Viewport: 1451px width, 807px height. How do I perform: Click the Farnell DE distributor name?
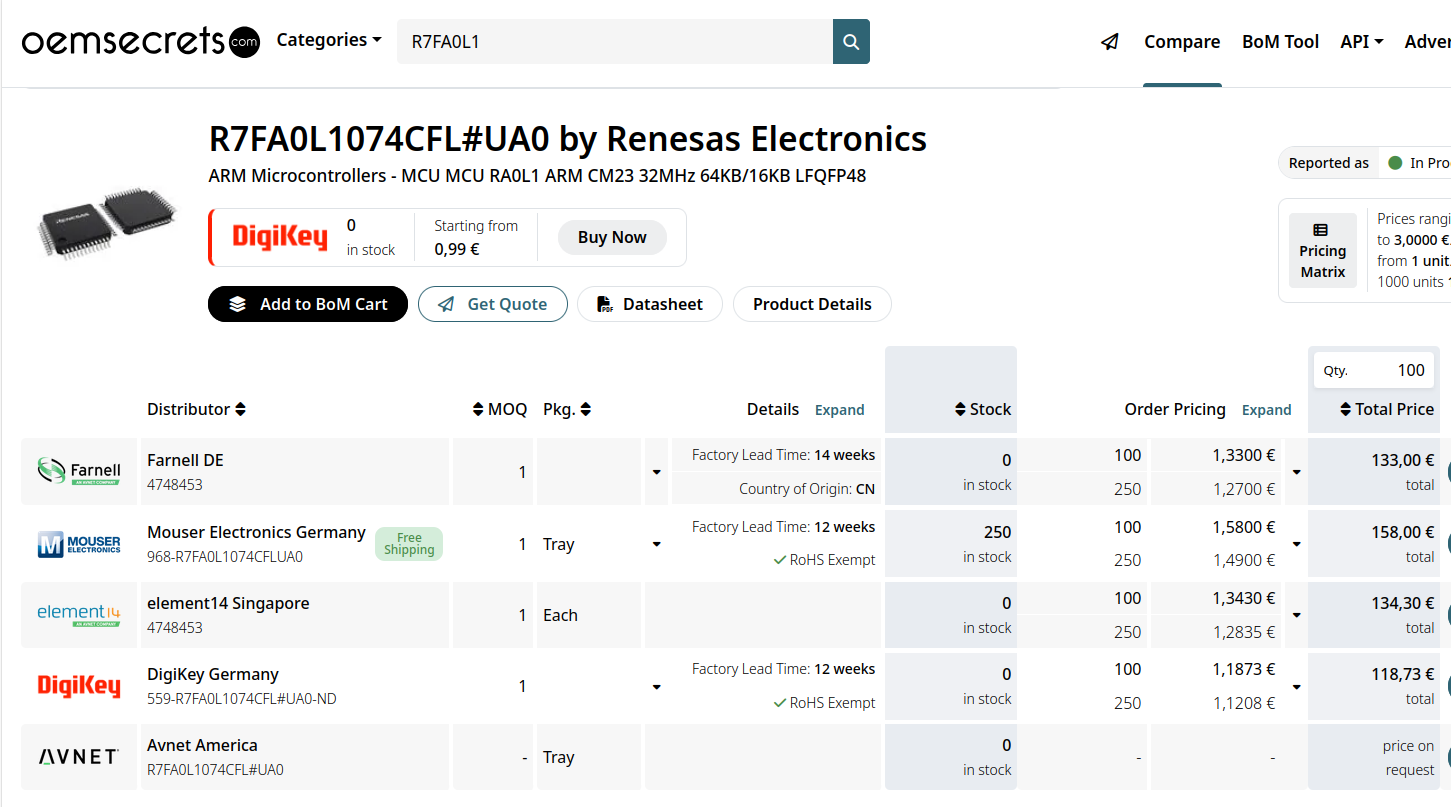point(185,460)
